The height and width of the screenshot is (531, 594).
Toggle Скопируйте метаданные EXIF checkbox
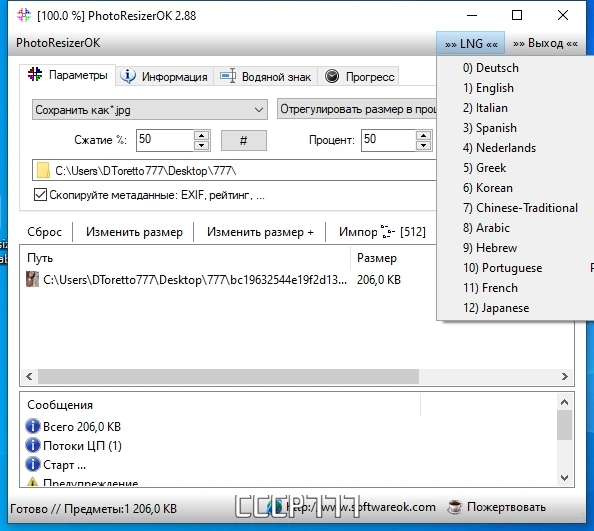coord(40,194)
